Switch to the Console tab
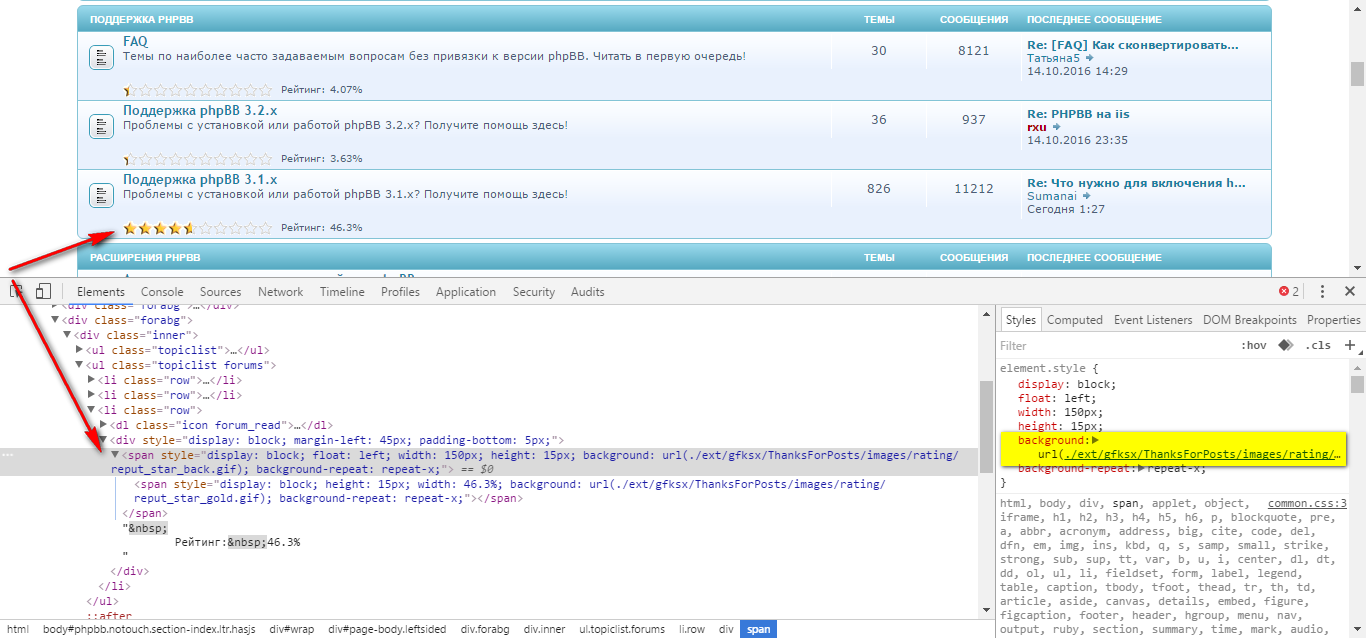1366x638 pixels. [162, 292]
